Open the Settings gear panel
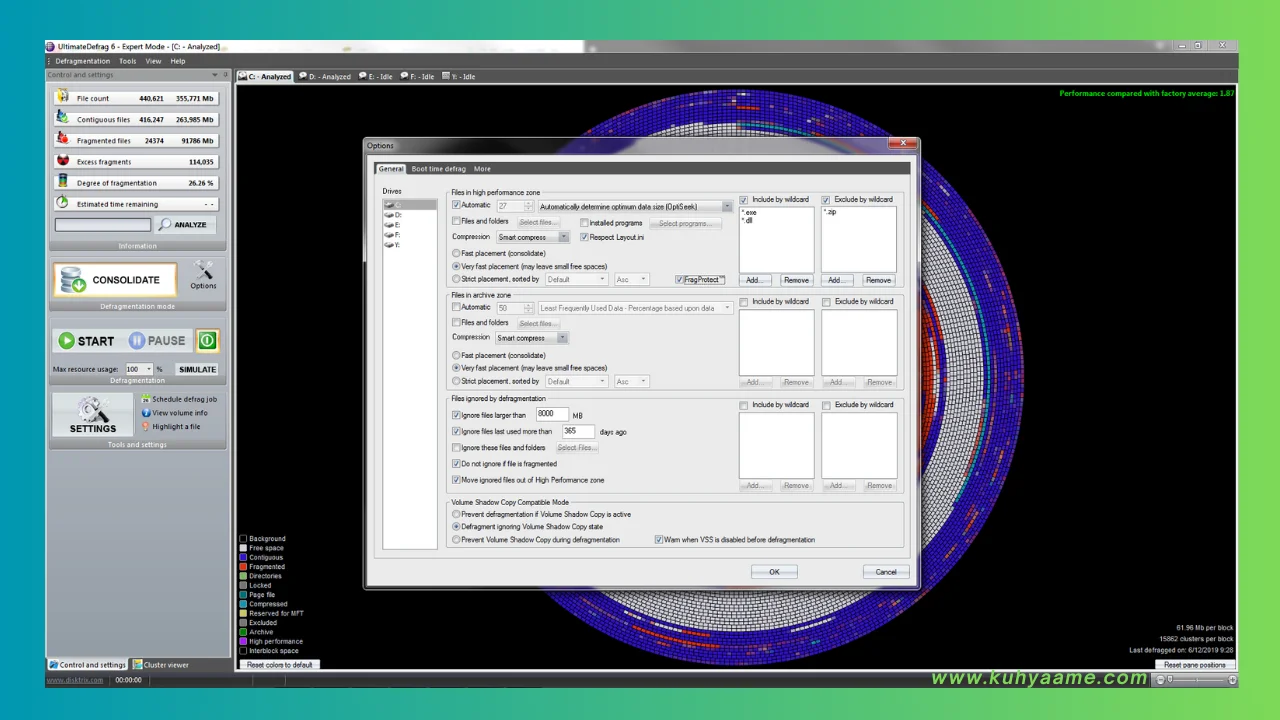 (93, 414)
